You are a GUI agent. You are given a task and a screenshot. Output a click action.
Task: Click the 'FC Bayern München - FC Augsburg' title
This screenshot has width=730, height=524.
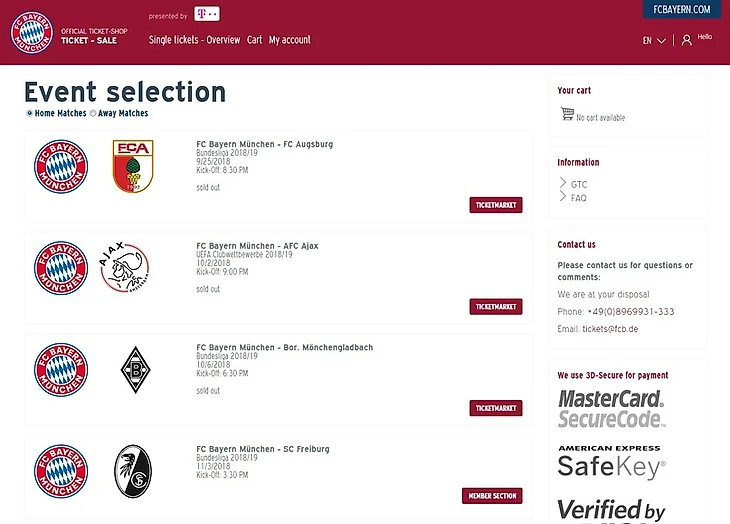264,144
